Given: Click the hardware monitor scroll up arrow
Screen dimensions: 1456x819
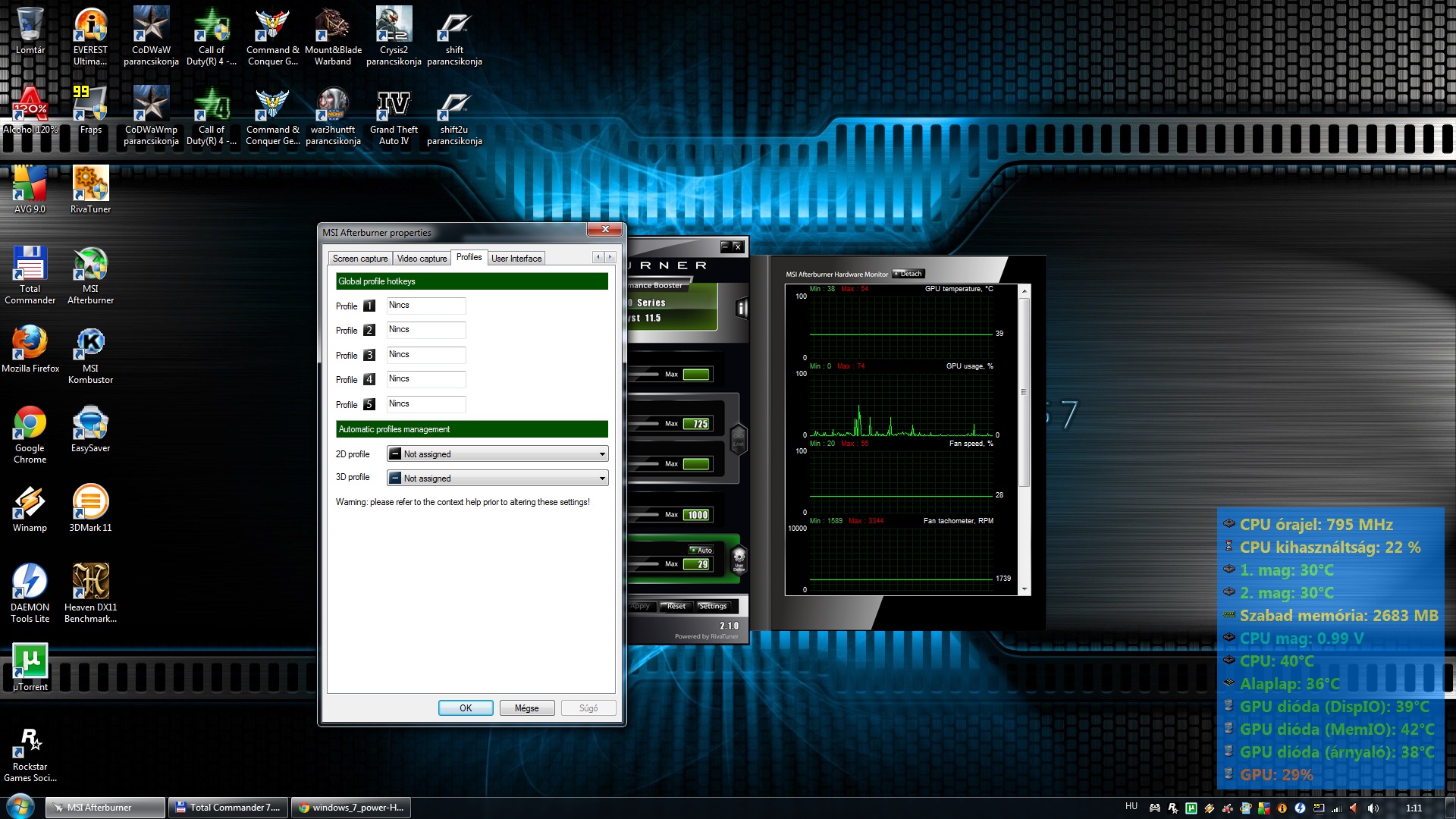Looking at the screenshot, I should coord(1025,291).
